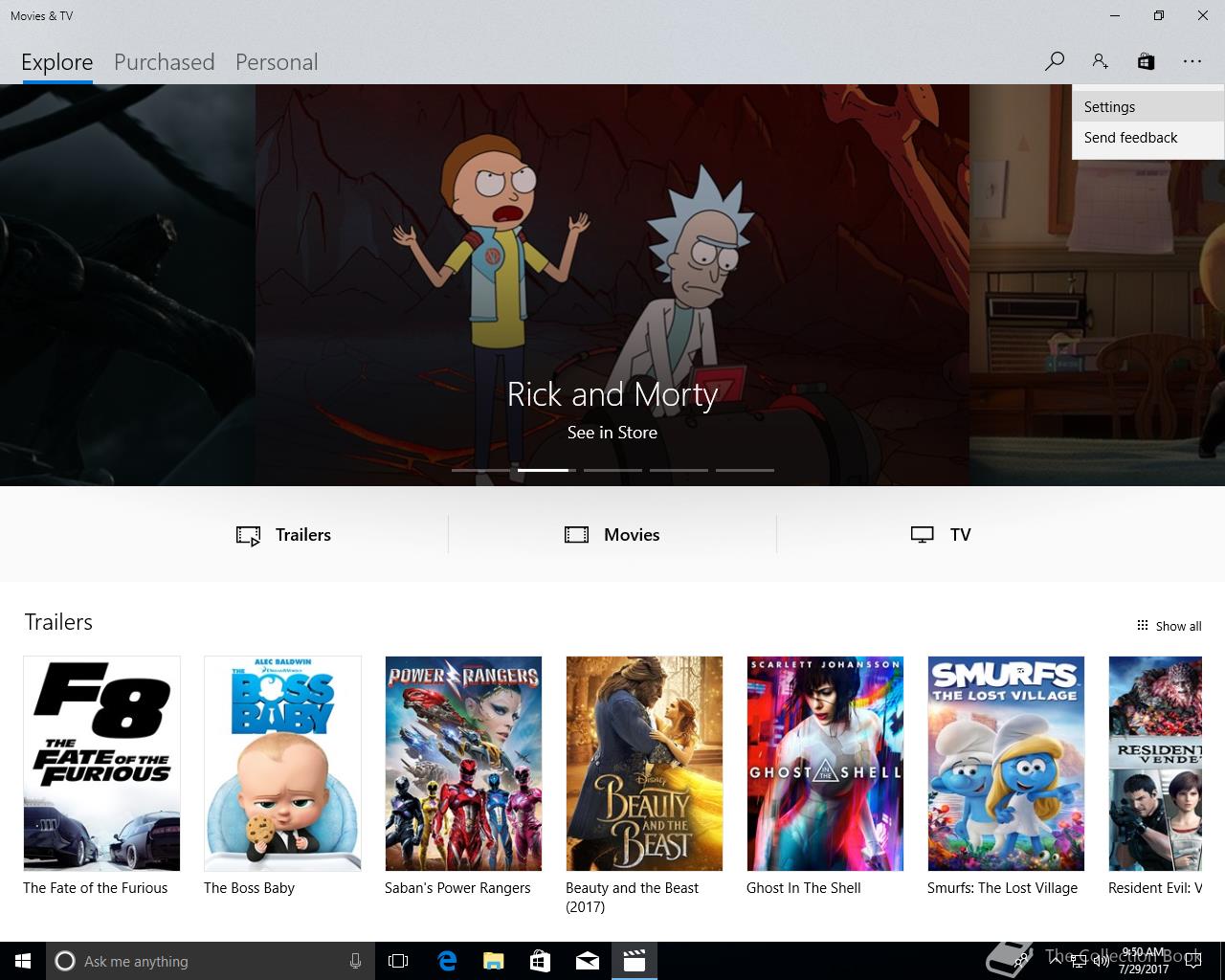Open Task View on the taskbar
Screen dimensions: 1225x980
[x=398, y=961]
